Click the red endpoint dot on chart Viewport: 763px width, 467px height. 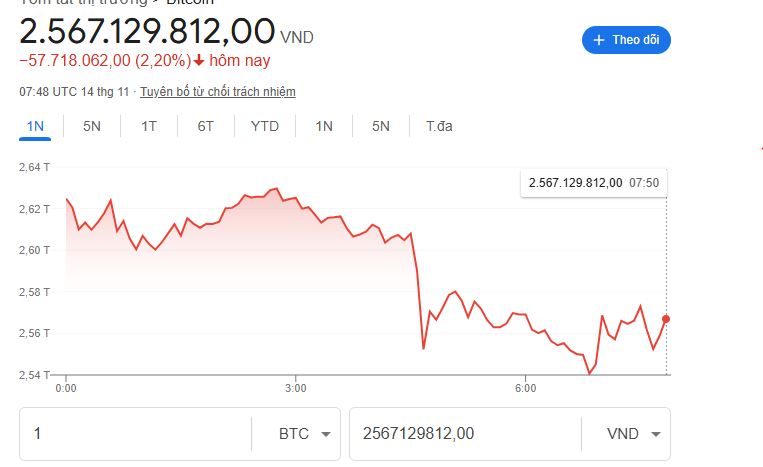(666, 319)
